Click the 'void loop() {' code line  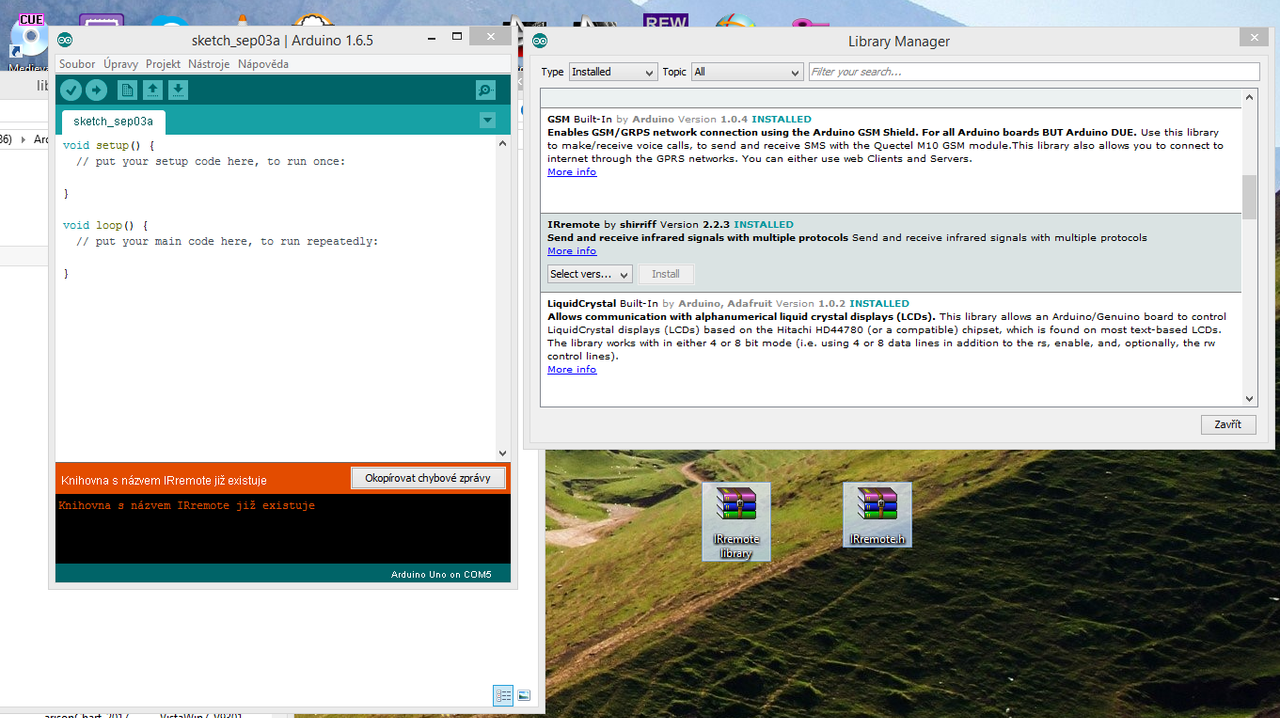[x=105, y=226]
